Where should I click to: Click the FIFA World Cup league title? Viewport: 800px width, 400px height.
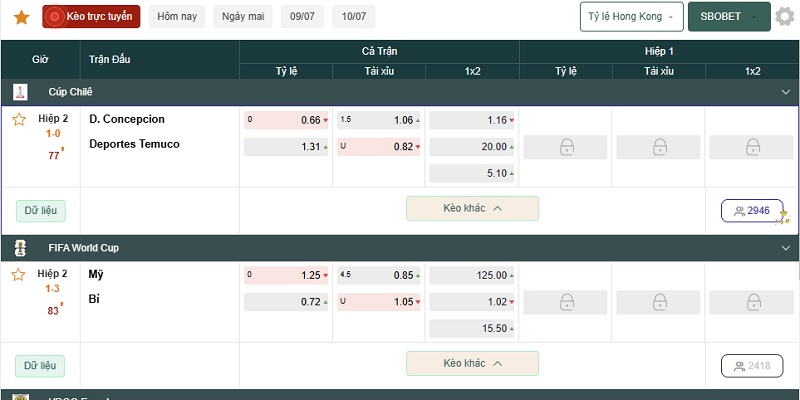click(x=84, y=248)
